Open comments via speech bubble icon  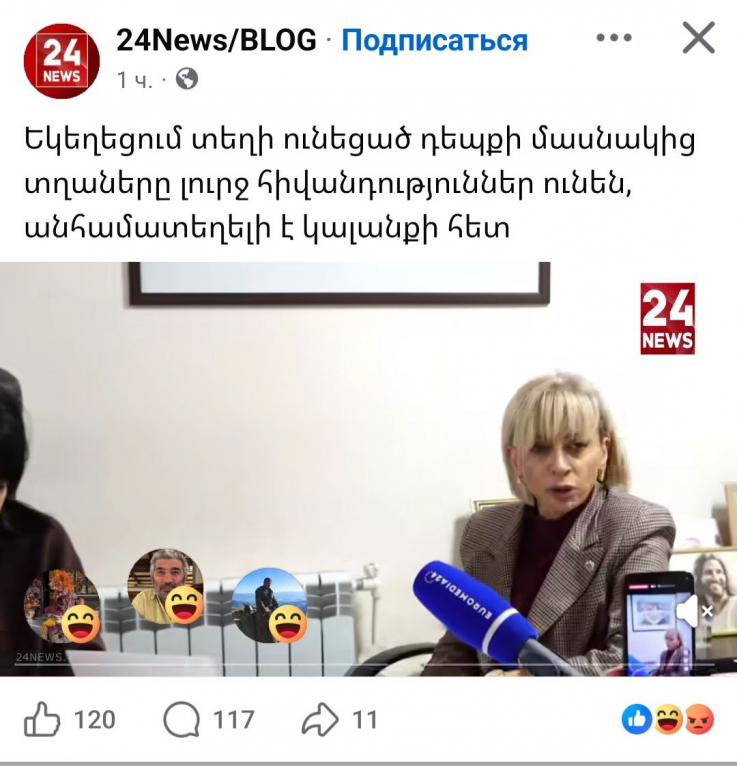(x=182, y=720)
